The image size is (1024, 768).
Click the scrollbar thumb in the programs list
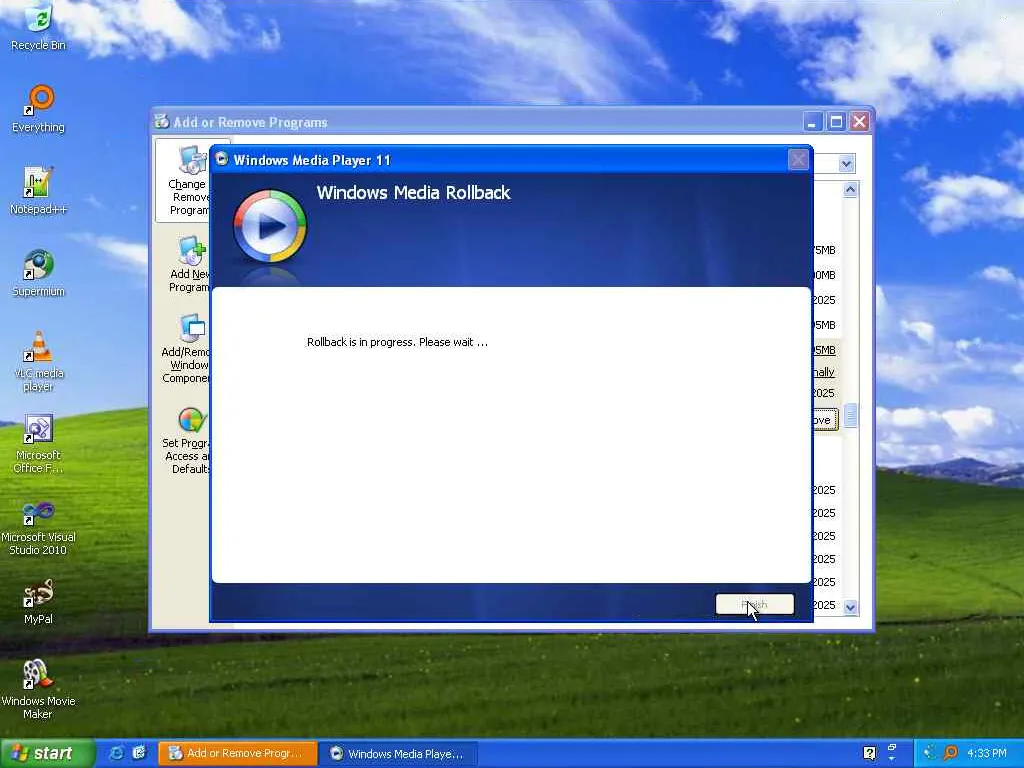[x=850, y=415]
